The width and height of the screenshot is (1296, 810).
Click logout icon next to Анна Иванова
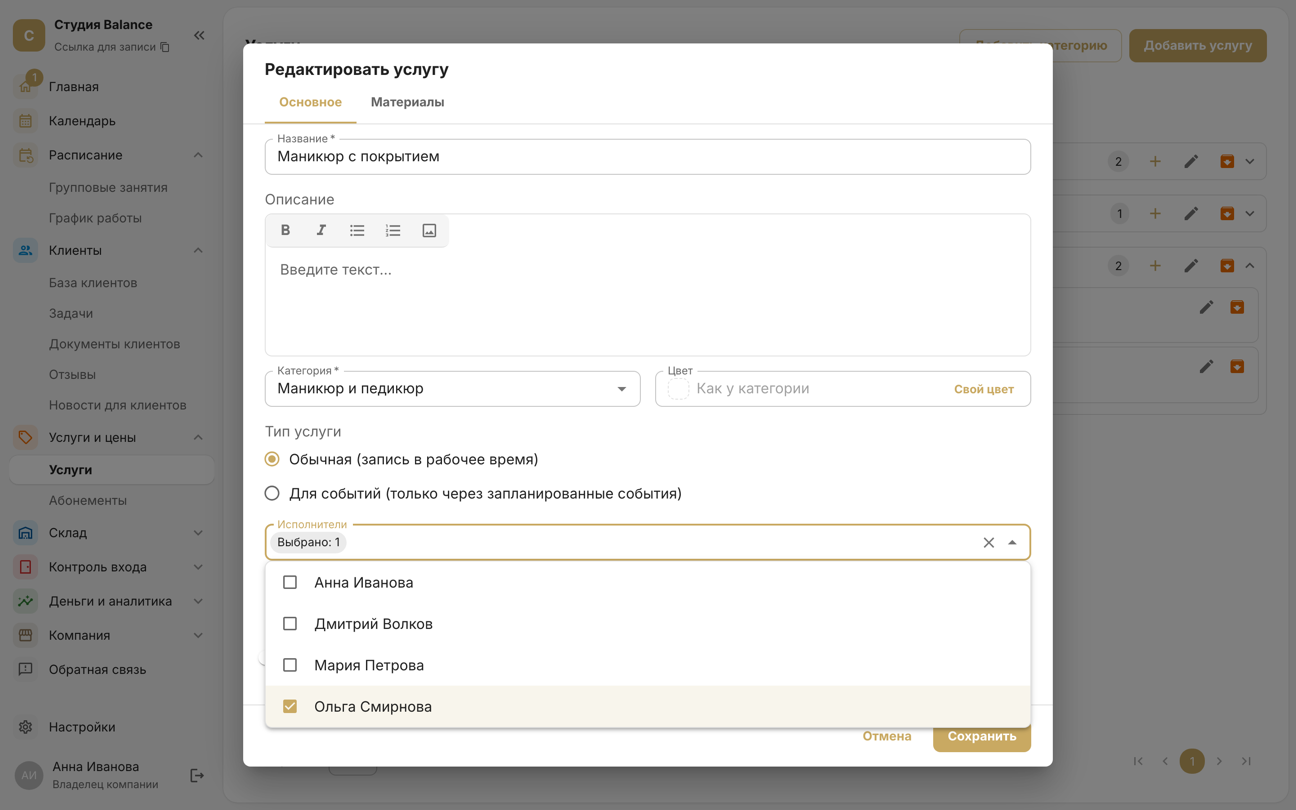(197, 775)
